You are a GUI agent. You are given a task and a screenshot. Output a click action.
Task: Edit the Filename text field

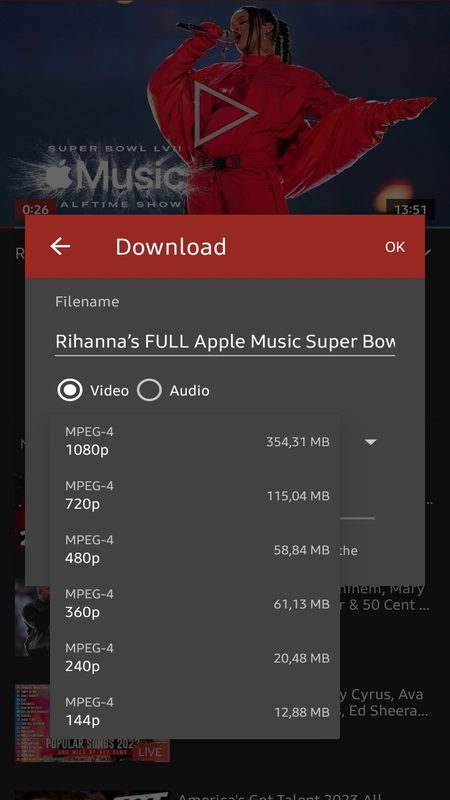pos(225,341)
